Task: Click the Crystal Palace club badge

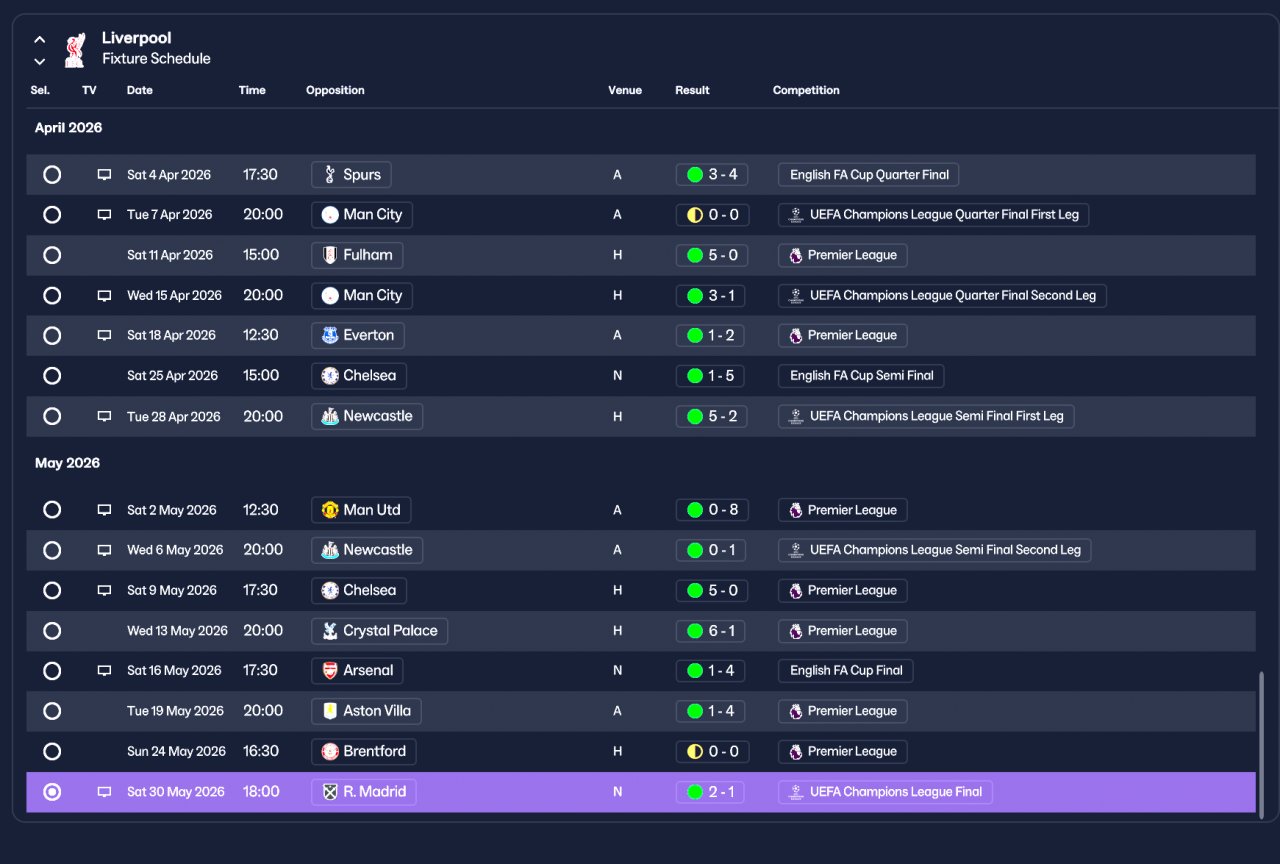Action: pos(330,631)
